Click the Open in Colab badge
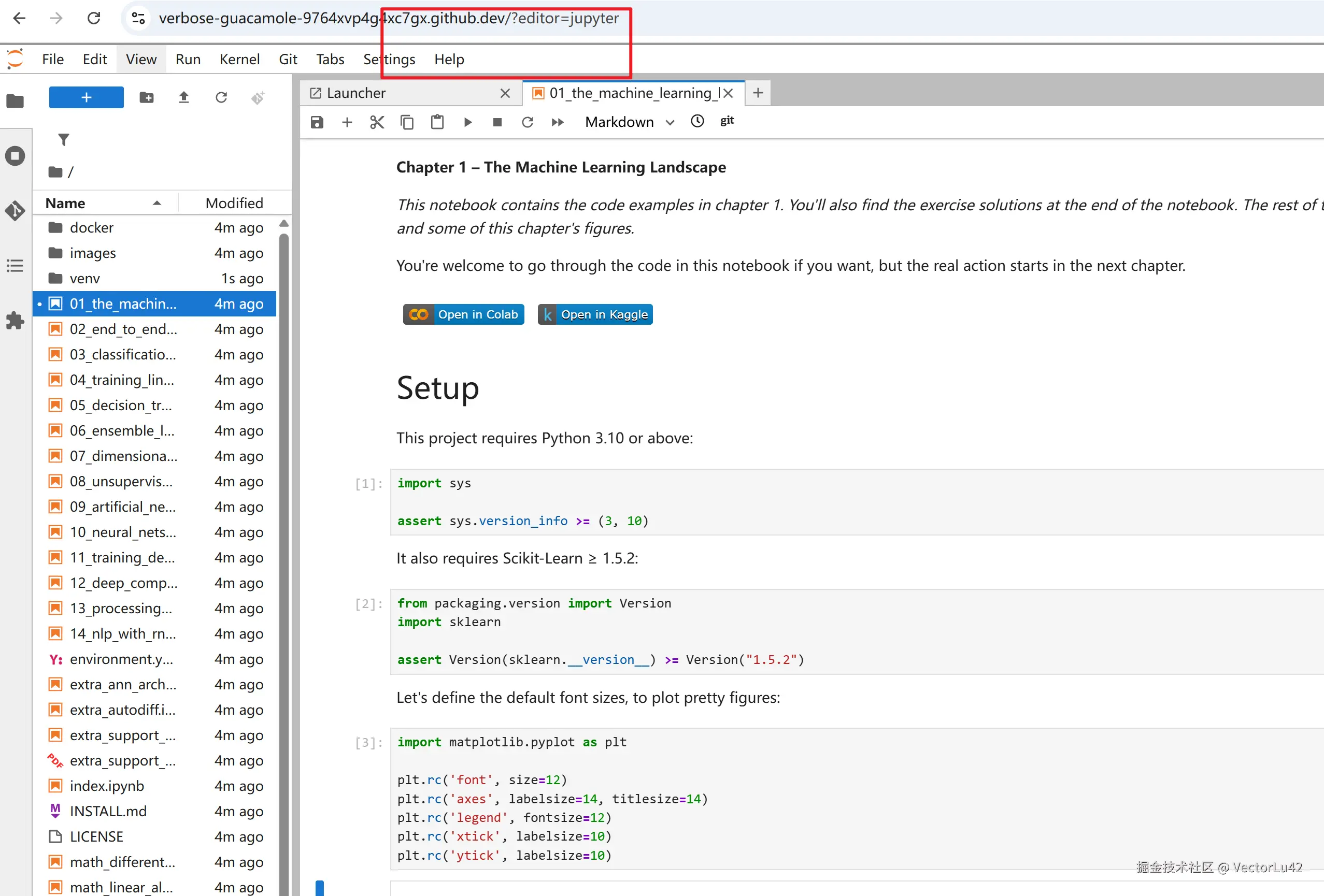Viewport: 1324px width, 896px height. pos(463,314)
